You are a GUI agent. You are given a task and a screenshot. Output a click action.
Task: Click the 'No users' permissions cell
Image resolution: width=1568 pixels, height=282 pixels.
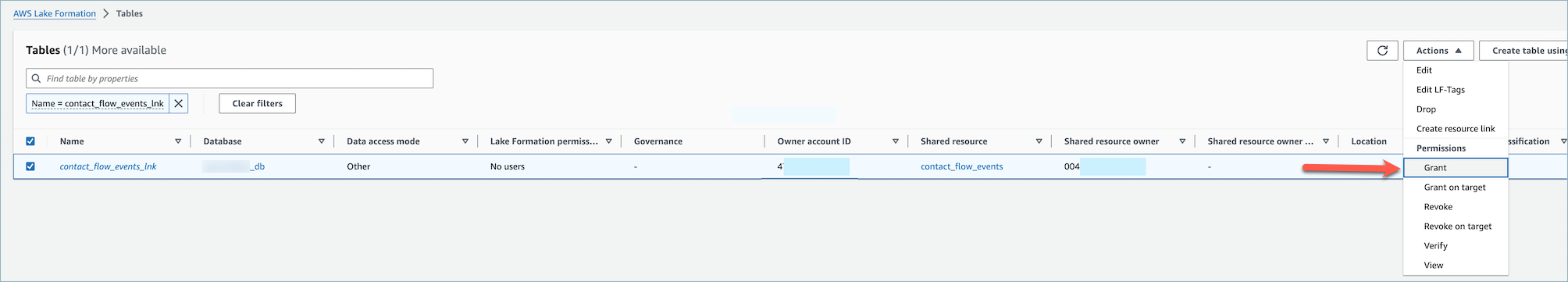pos(508,166)
